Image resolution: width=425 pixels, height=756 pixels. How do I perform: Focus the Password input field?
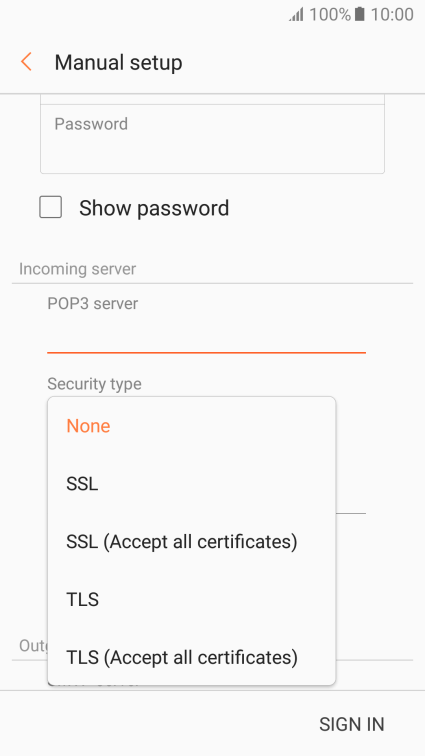click(212, 139)
